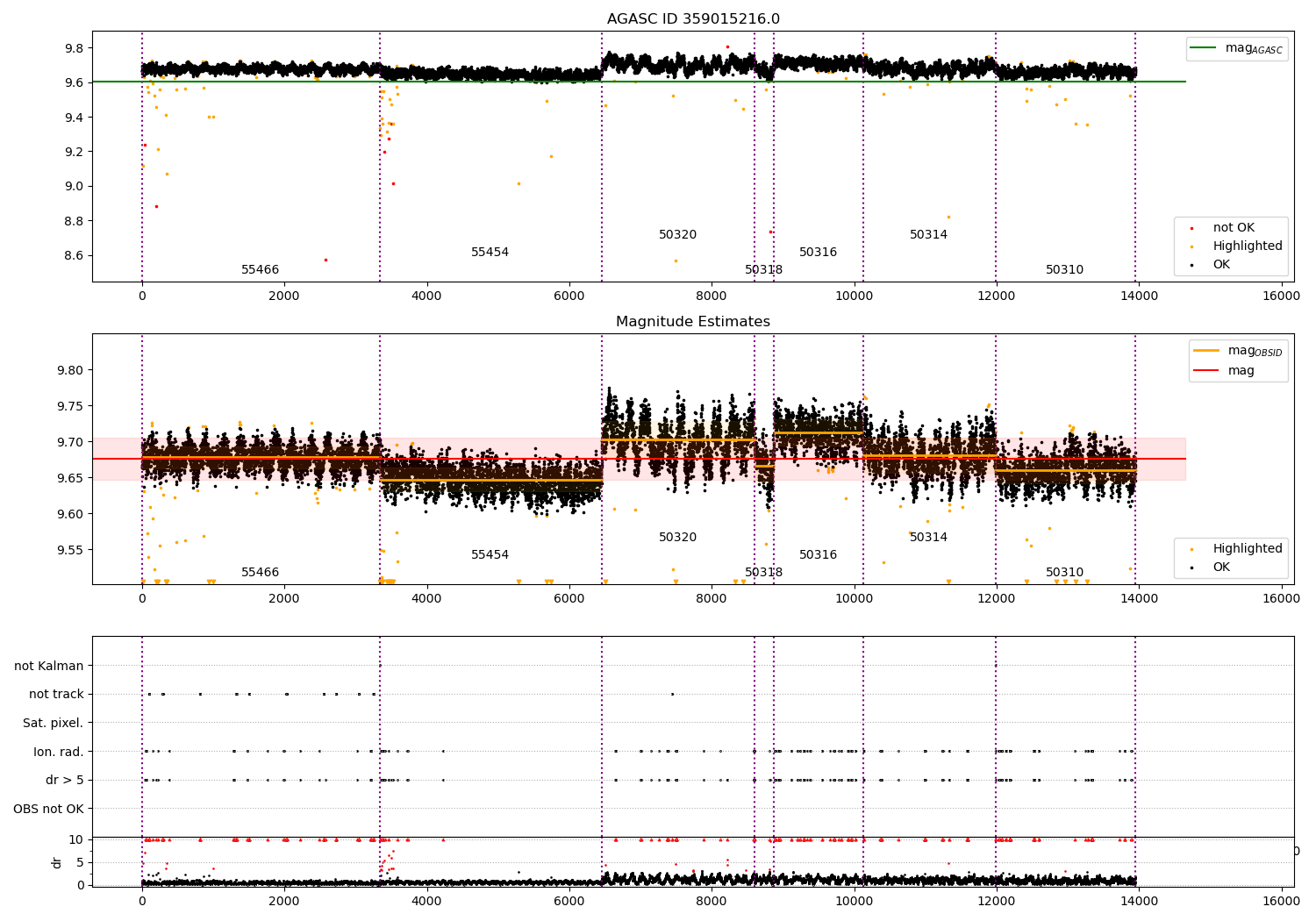Click the 5 tick on the dr axis

[81, 862]
